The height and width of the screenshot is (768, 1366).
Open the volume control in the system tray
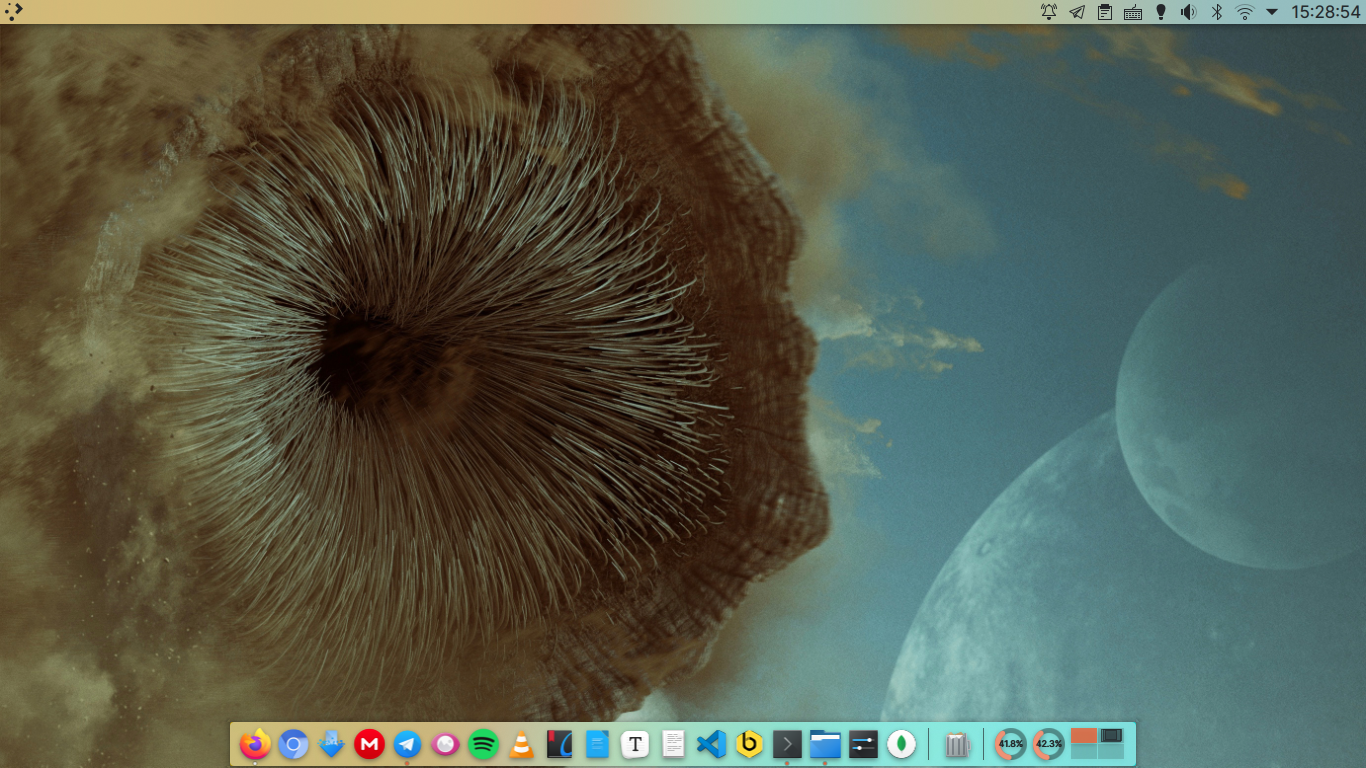pyautogui.click(x=1189, y=12)
